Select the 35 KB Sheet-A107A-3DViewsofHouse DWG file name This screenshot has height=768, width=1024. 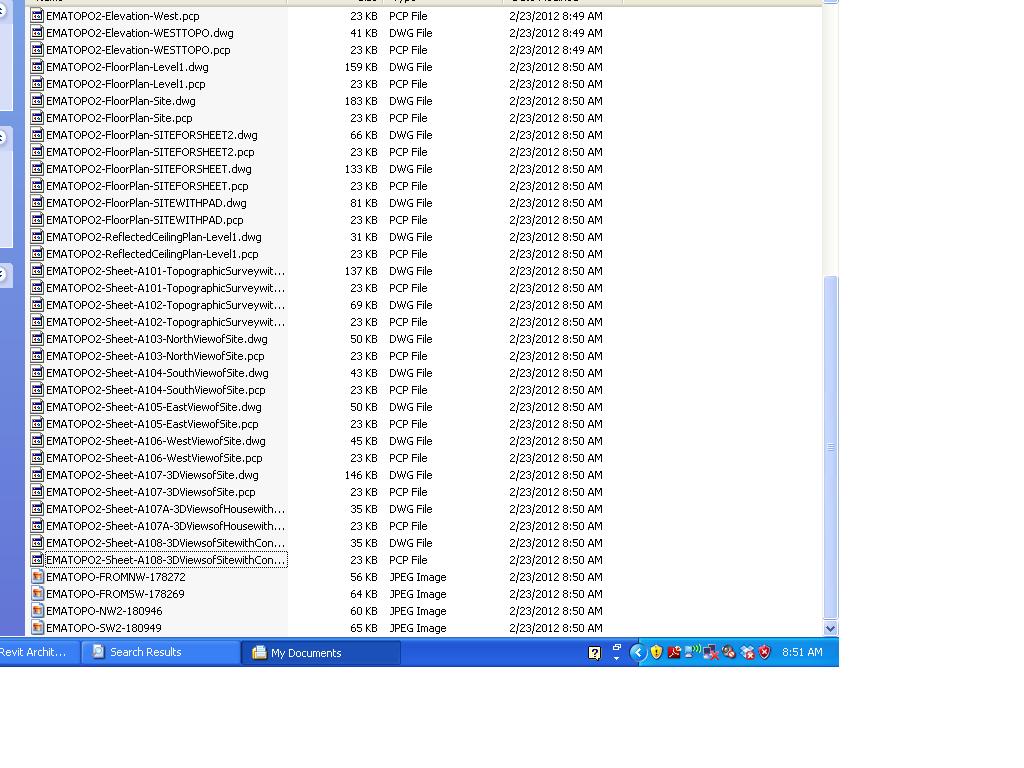pos(165,508)
